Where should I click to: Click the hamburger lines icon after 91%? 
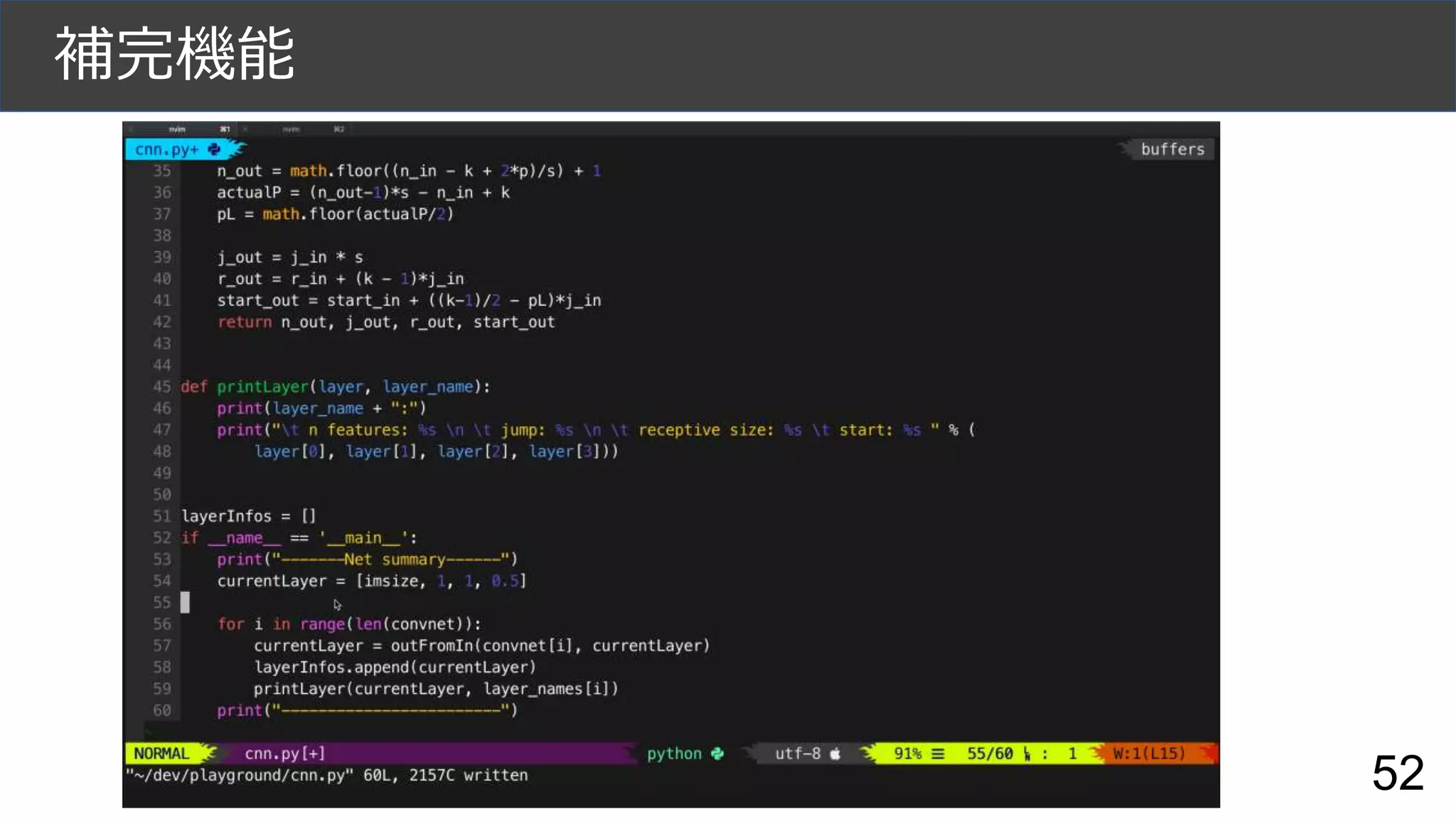[938, 754]
